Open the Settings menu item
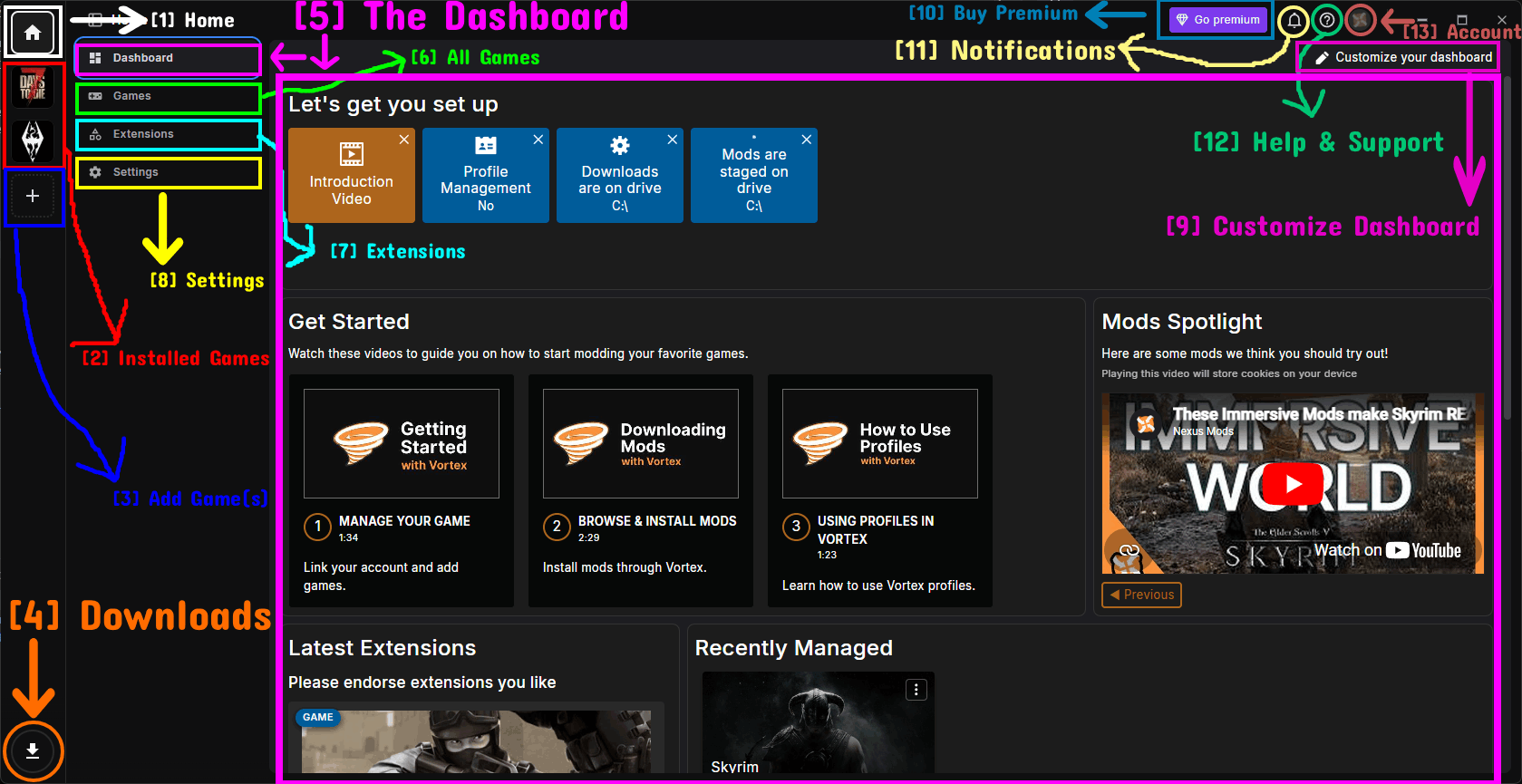 (169, 172)
